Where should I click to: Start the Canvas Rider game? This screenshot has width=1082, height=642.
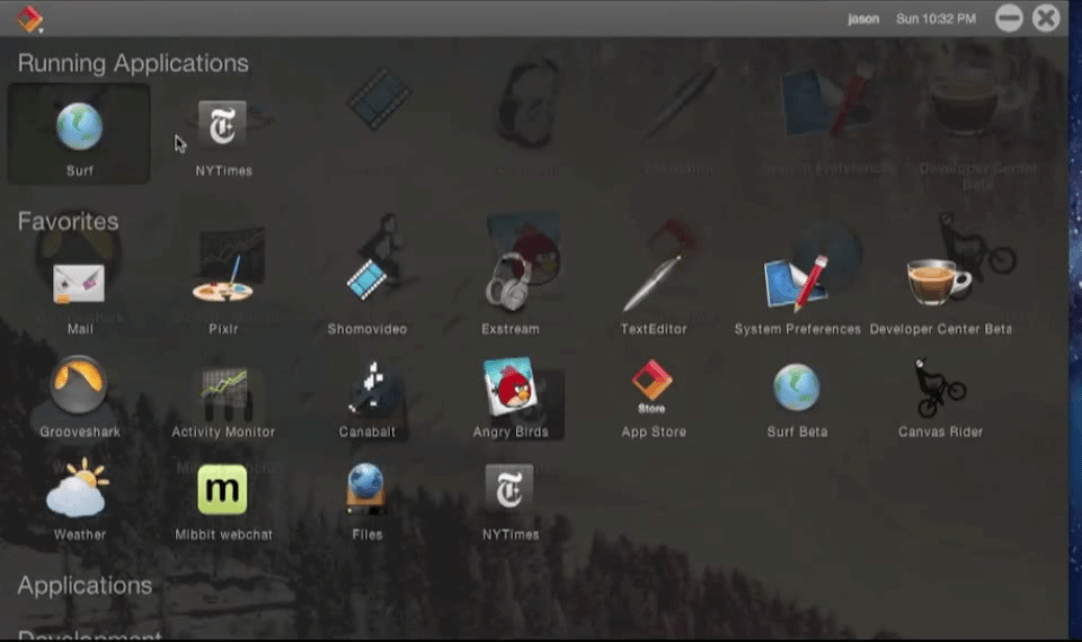tap(941, 398)
